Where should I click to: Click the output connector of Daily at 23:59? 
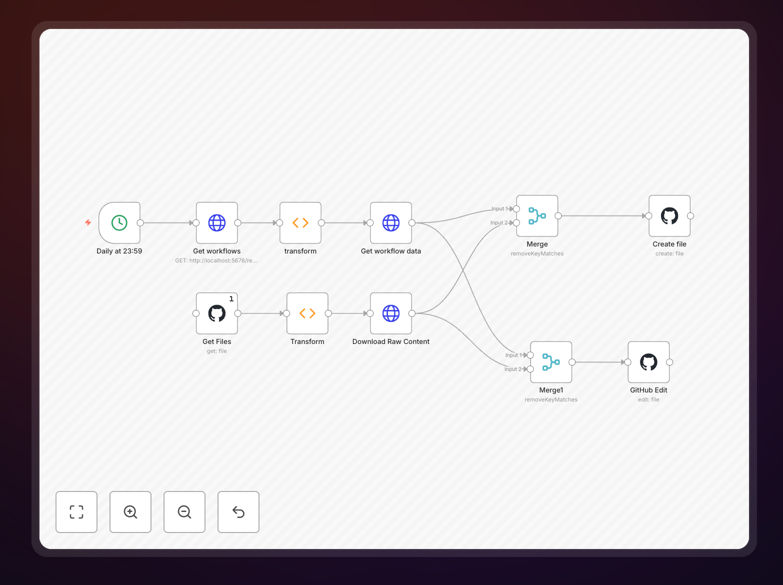point(140,223)
